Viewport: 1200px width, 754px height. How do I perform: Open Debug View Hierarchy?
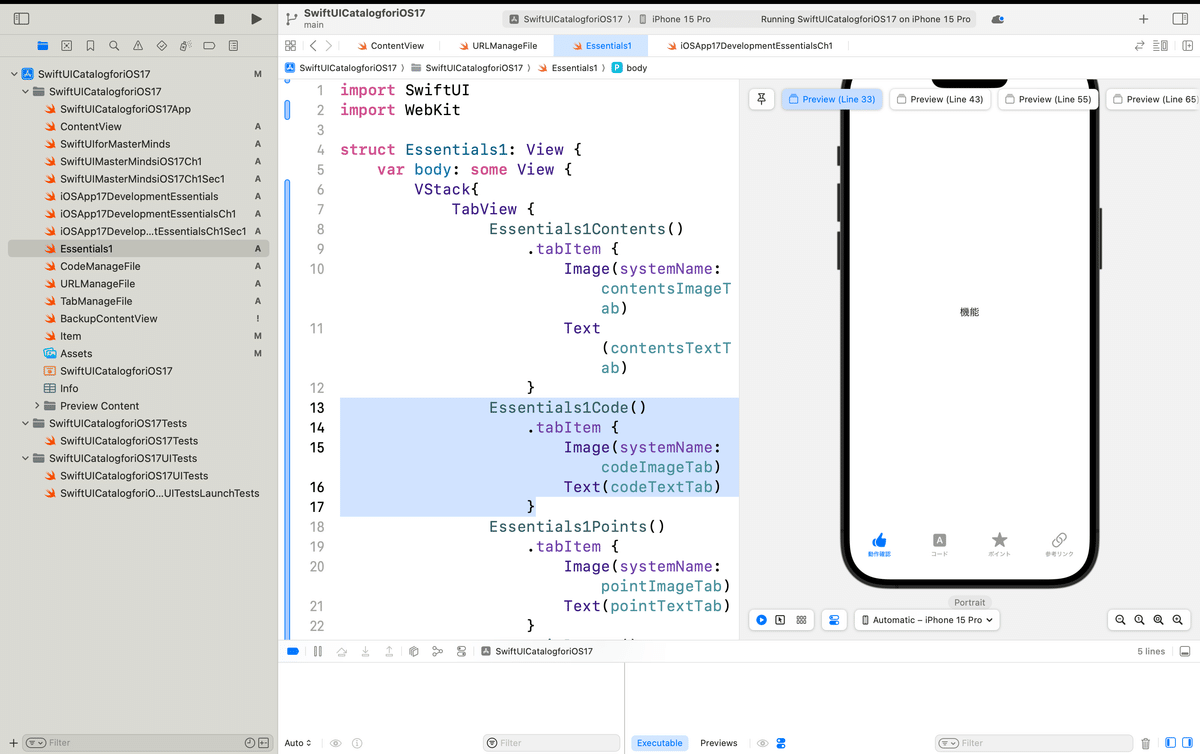pos(414,651)
